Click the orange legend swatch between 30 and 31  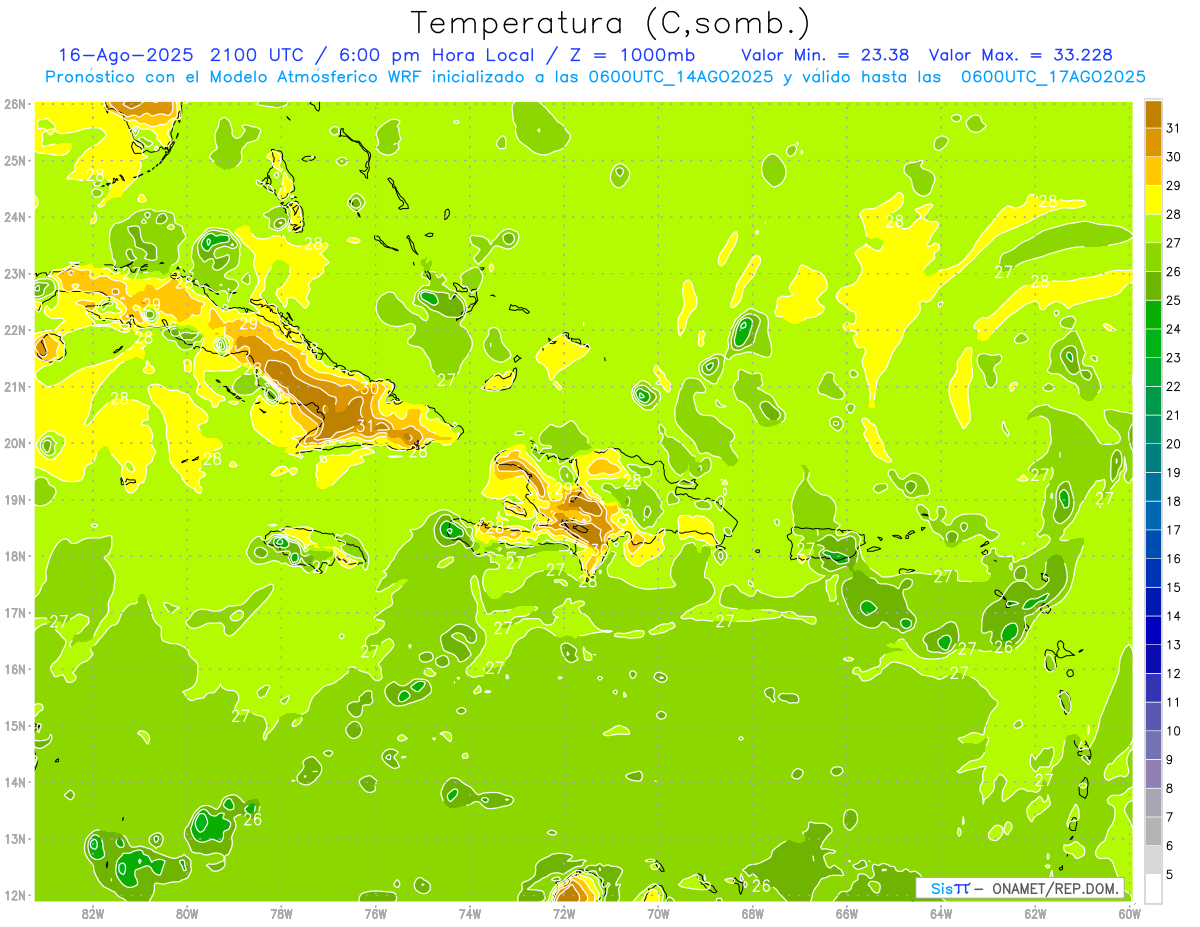[x=1153, y=141]
